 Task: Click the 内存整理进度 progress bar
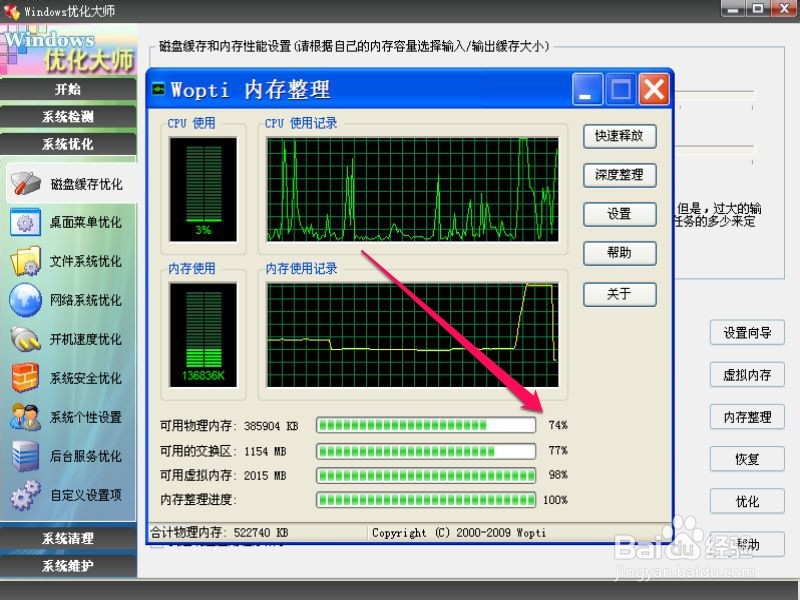pos(425,500)
